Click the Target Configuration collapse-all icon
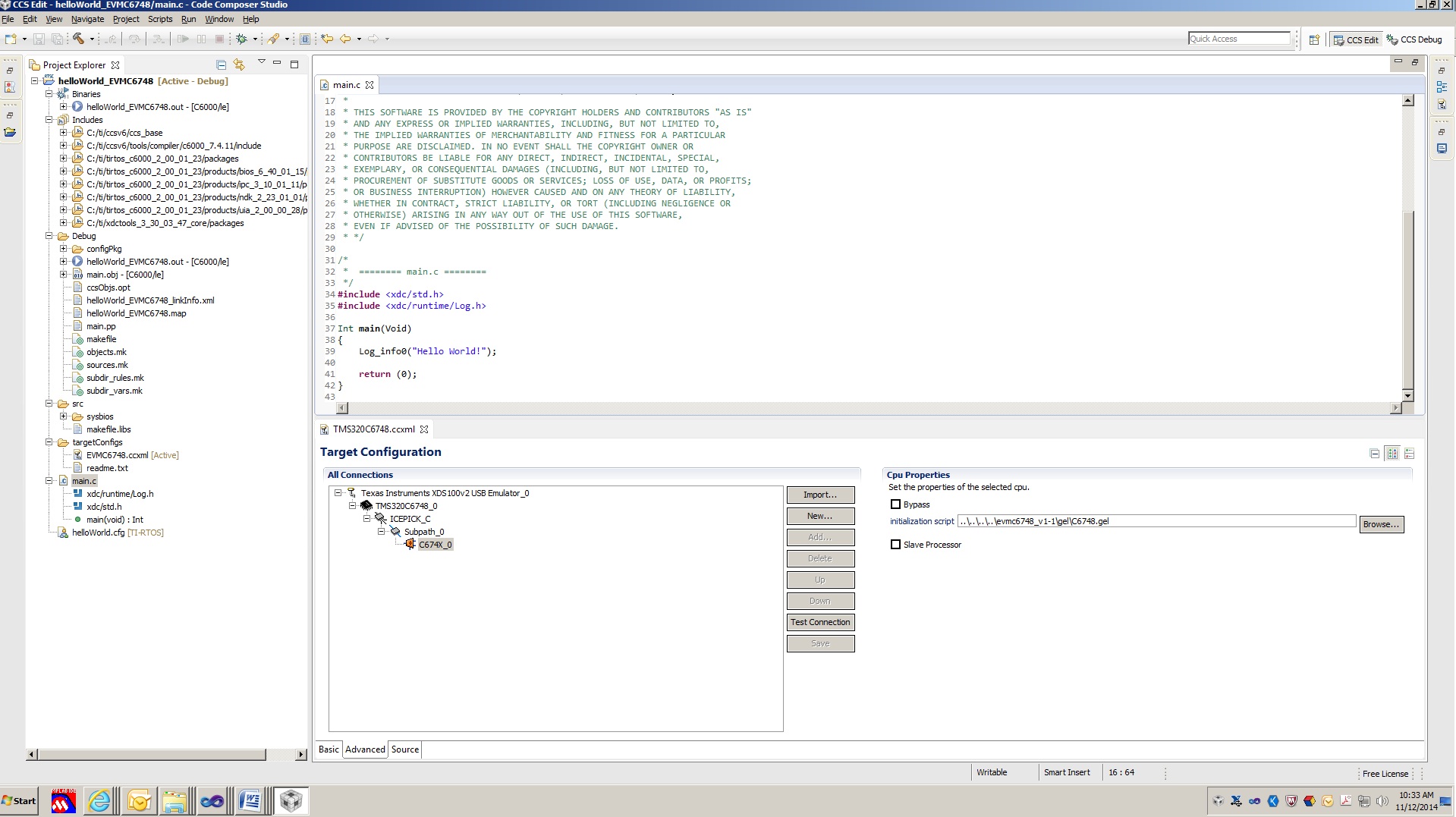The height and width of the screenshot is (817, 1456). click(x=1374, y=454)
